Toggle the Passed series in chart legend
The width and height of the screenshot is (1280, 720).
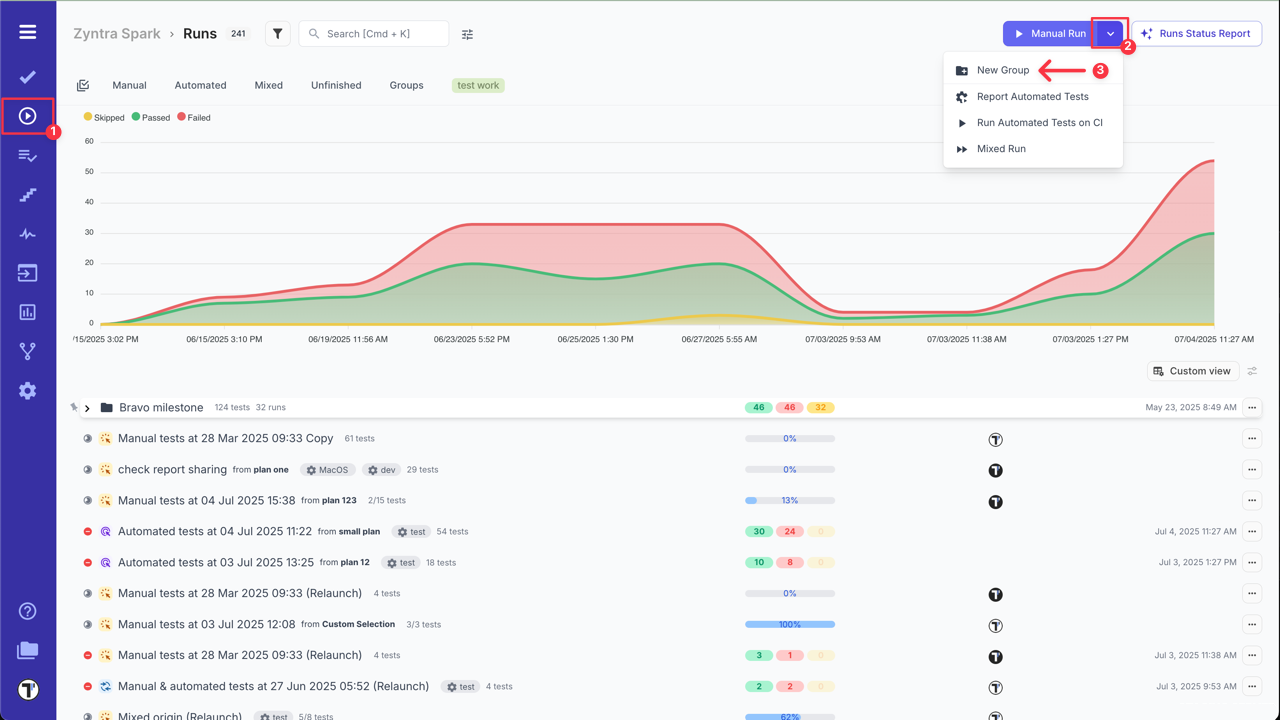151,118
